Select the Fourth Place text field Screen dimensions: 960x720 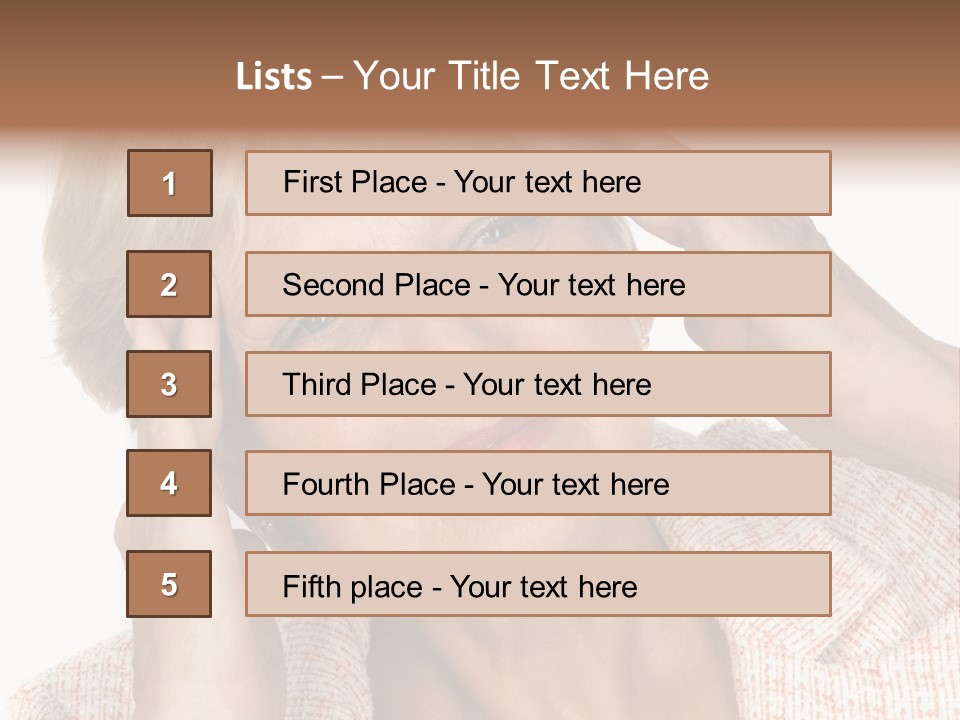coord(538,483)
